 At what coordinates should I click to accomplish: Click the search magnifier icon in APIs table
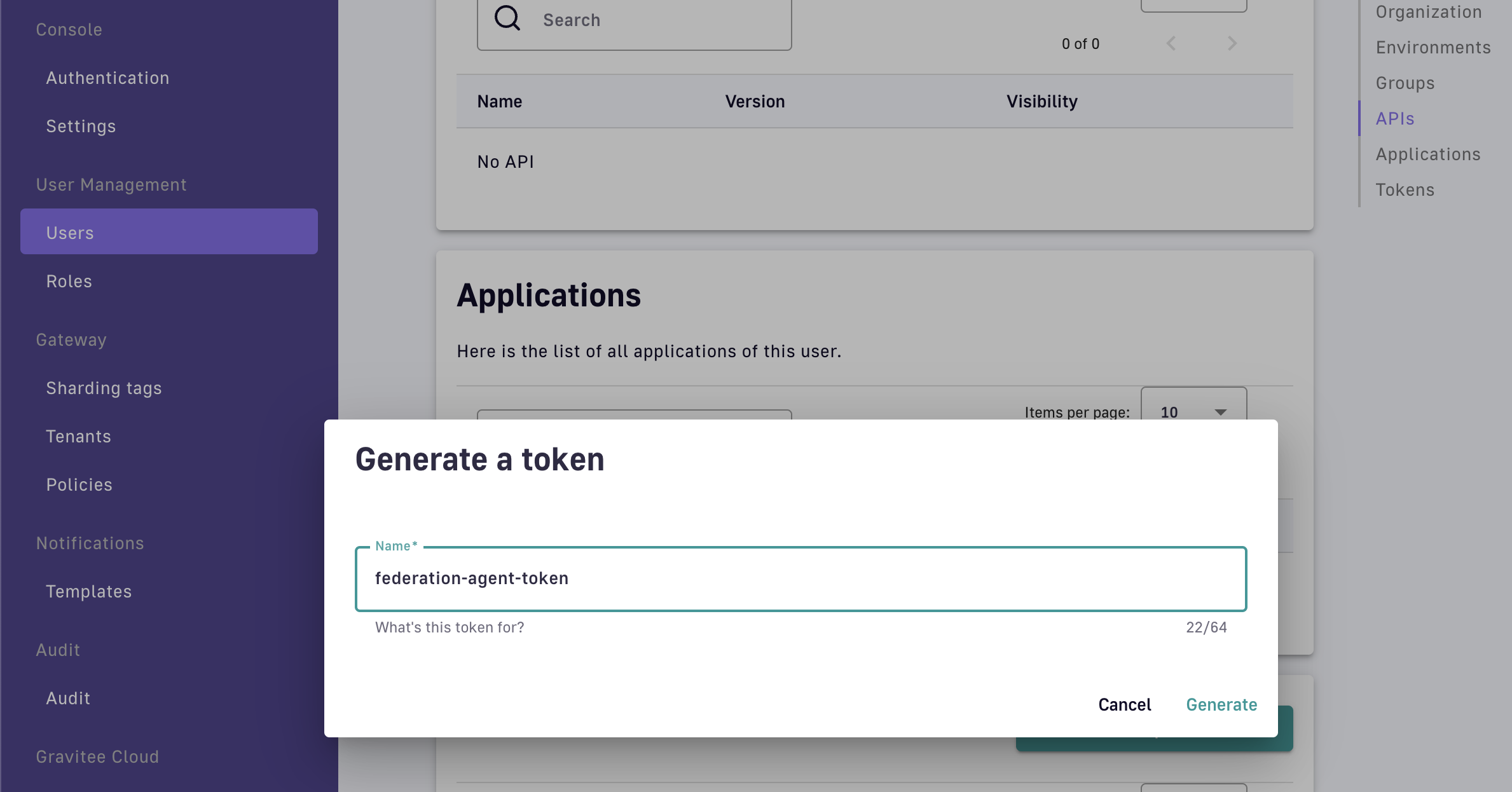[x=507, y=18]
